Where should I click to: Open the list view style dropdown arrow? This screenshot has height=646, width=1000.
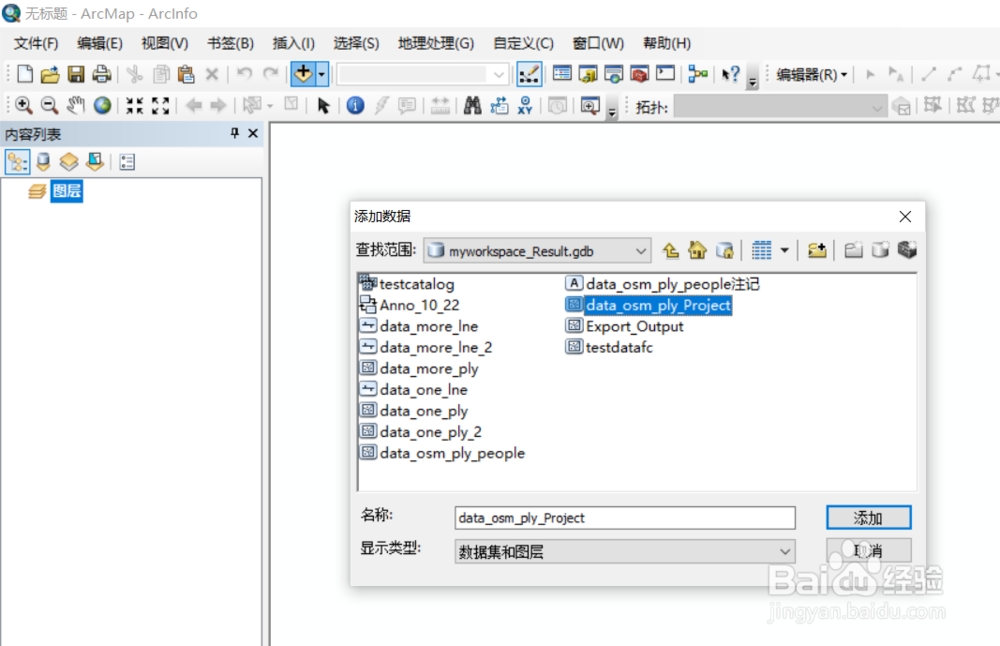[786, 250]
